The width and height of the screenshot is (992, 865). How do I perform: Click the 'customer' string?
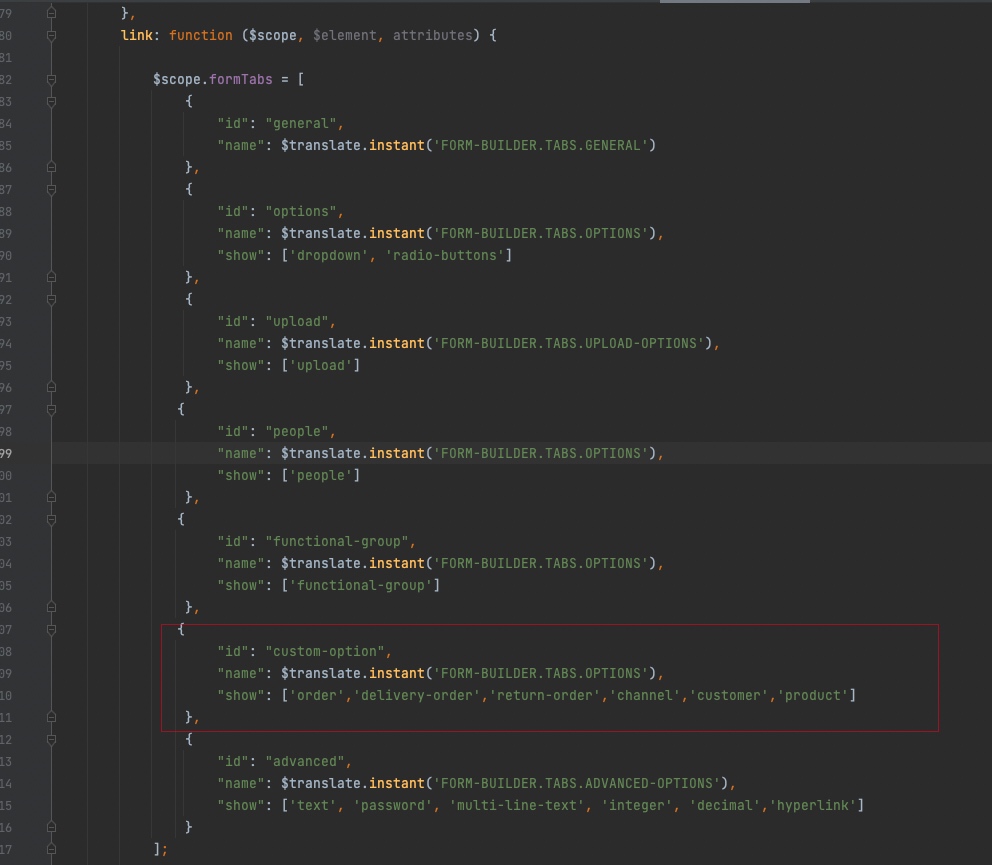[x=729, y=695]
